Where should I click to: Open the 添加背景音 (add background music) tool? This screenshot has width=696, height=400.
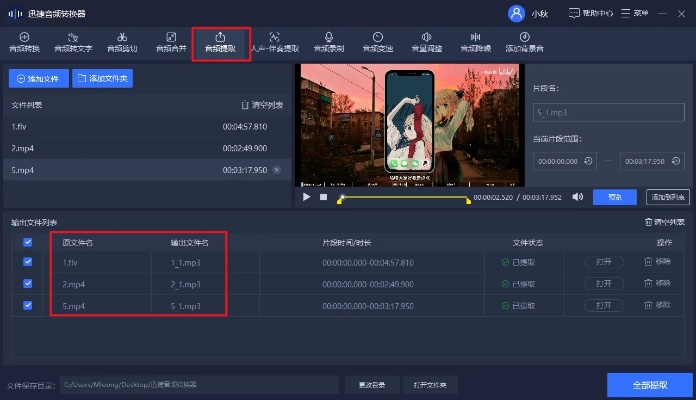(x=524, y=41)
